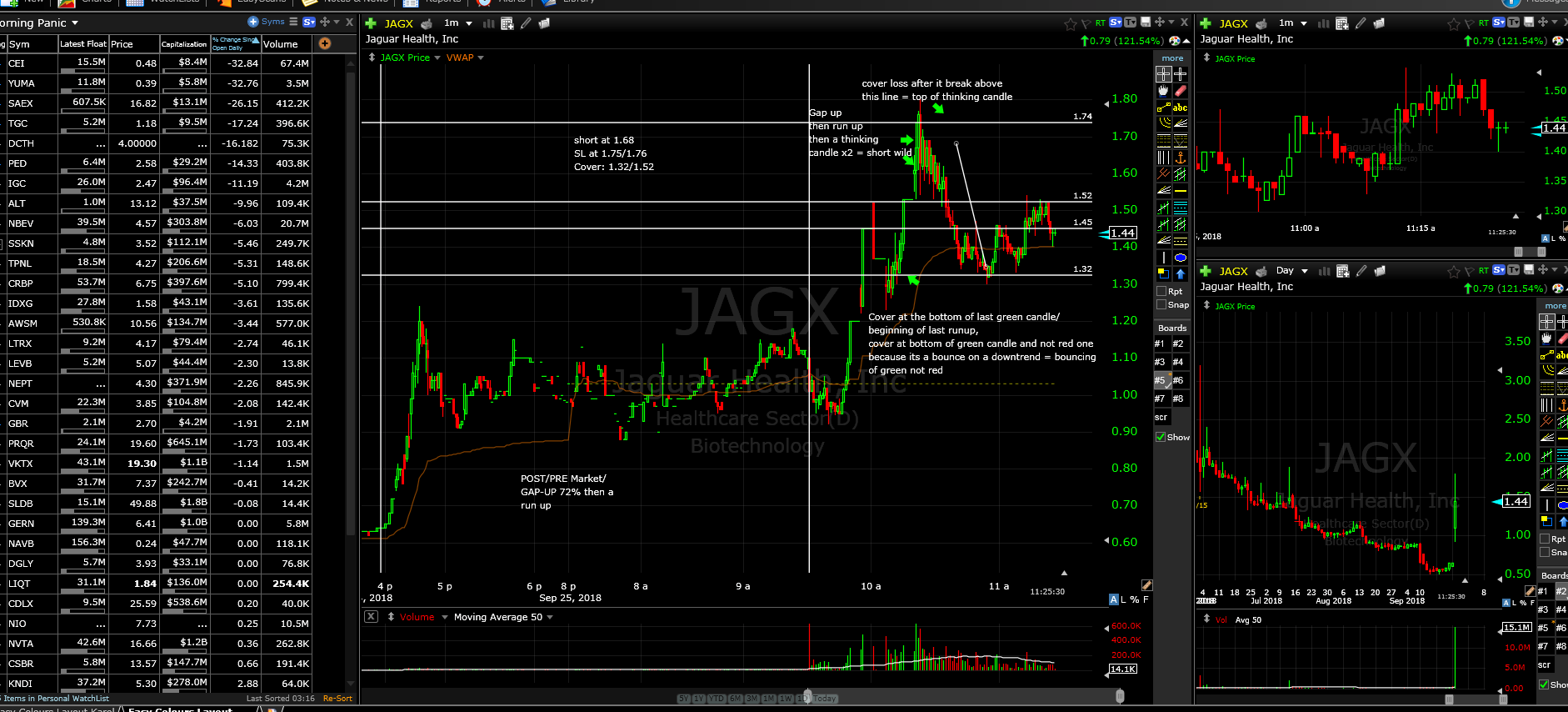1568x712 pixels.
Task: Open the chart template icon in main chart toolbar
Action: point(507,23)
